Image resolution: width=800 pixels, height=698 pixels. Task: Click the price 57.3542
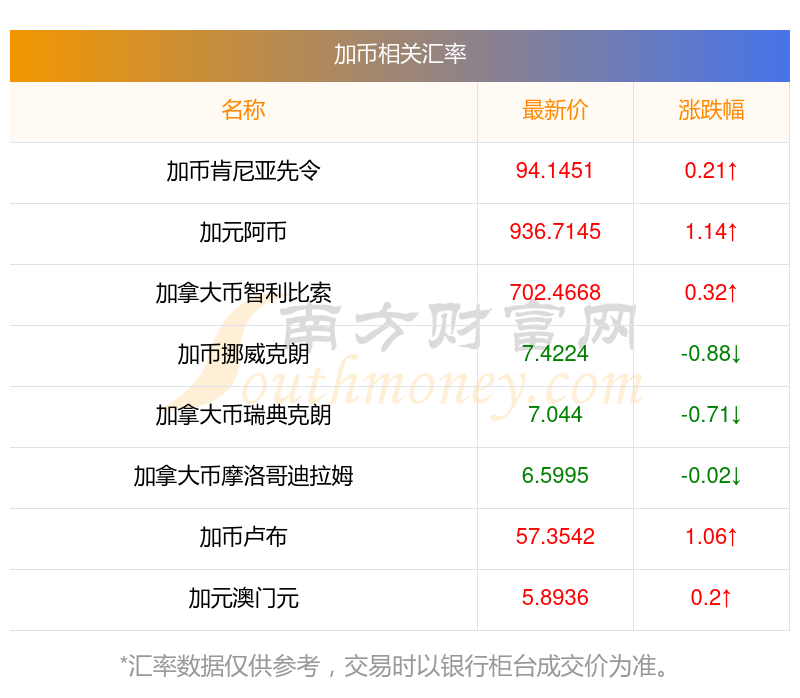point(555,537)
